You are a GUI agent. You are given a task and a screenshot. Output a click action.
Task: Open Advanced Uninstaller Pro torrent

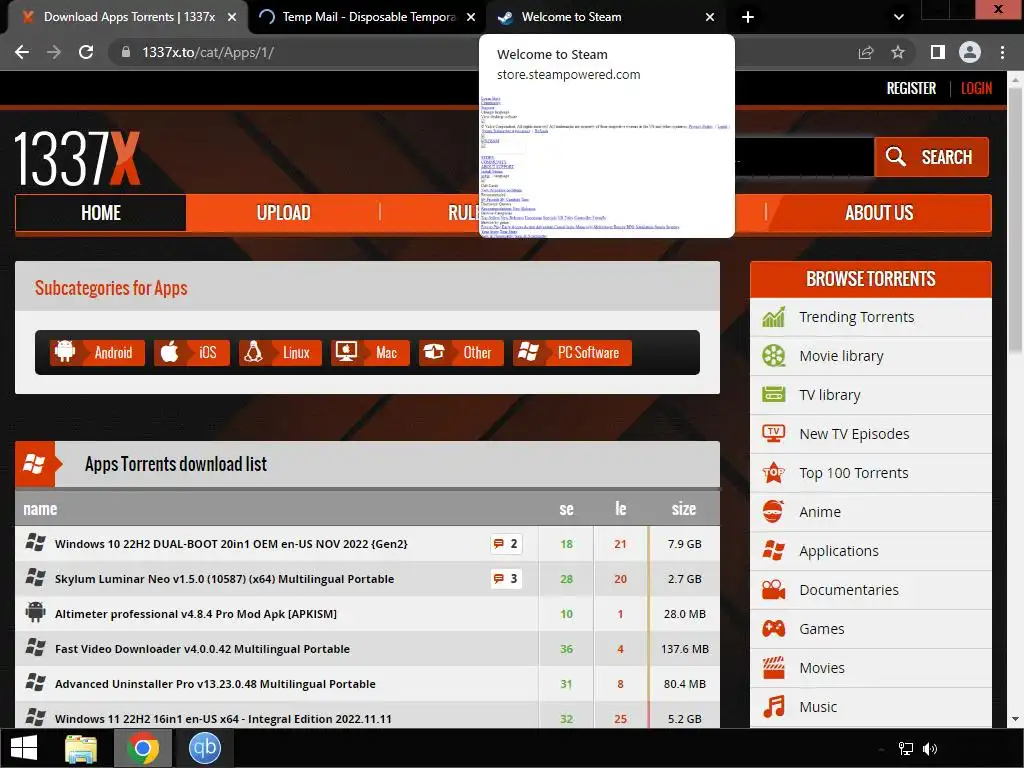[216, 684]
